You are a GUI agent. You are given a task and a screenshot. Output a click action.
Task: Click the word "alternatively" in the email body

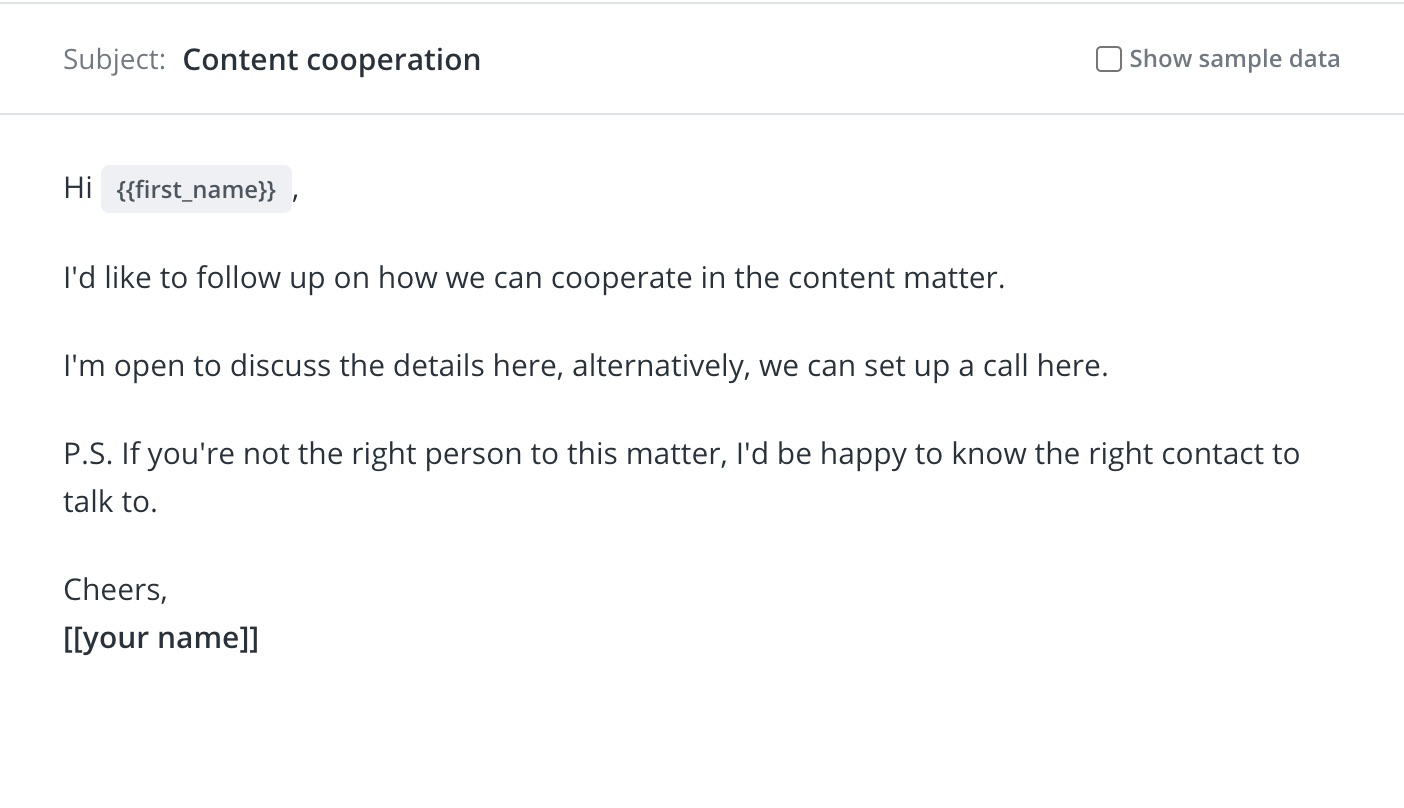(660, 365)
